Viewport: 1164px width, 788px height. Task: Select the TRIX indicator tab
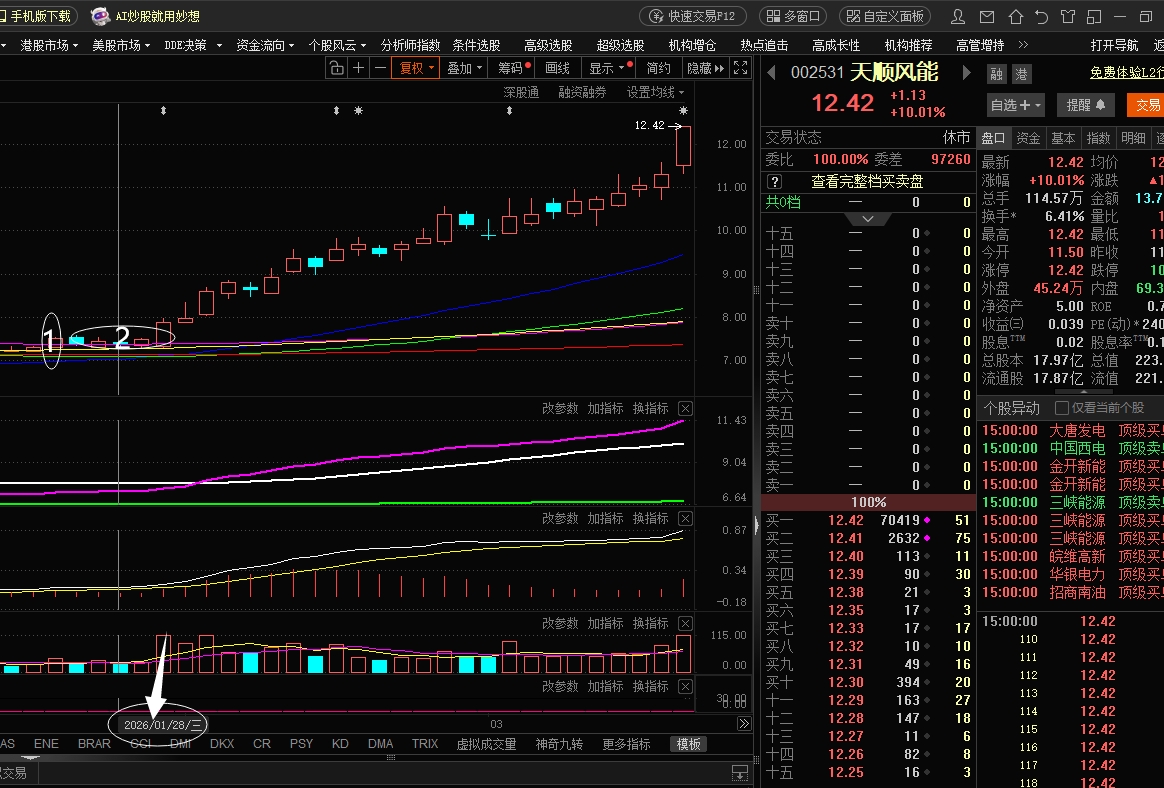pos(425,743)
